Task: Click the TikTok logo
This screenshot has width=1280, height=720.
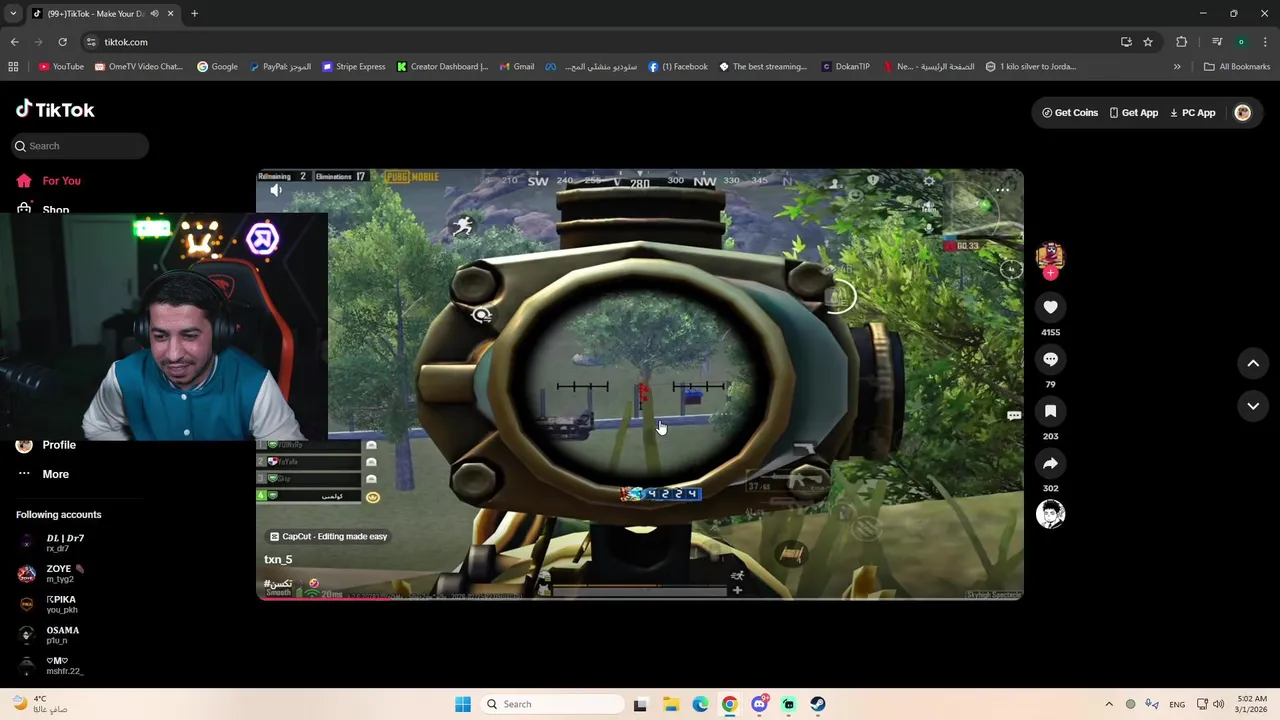Action: click(x=55, y=110)
